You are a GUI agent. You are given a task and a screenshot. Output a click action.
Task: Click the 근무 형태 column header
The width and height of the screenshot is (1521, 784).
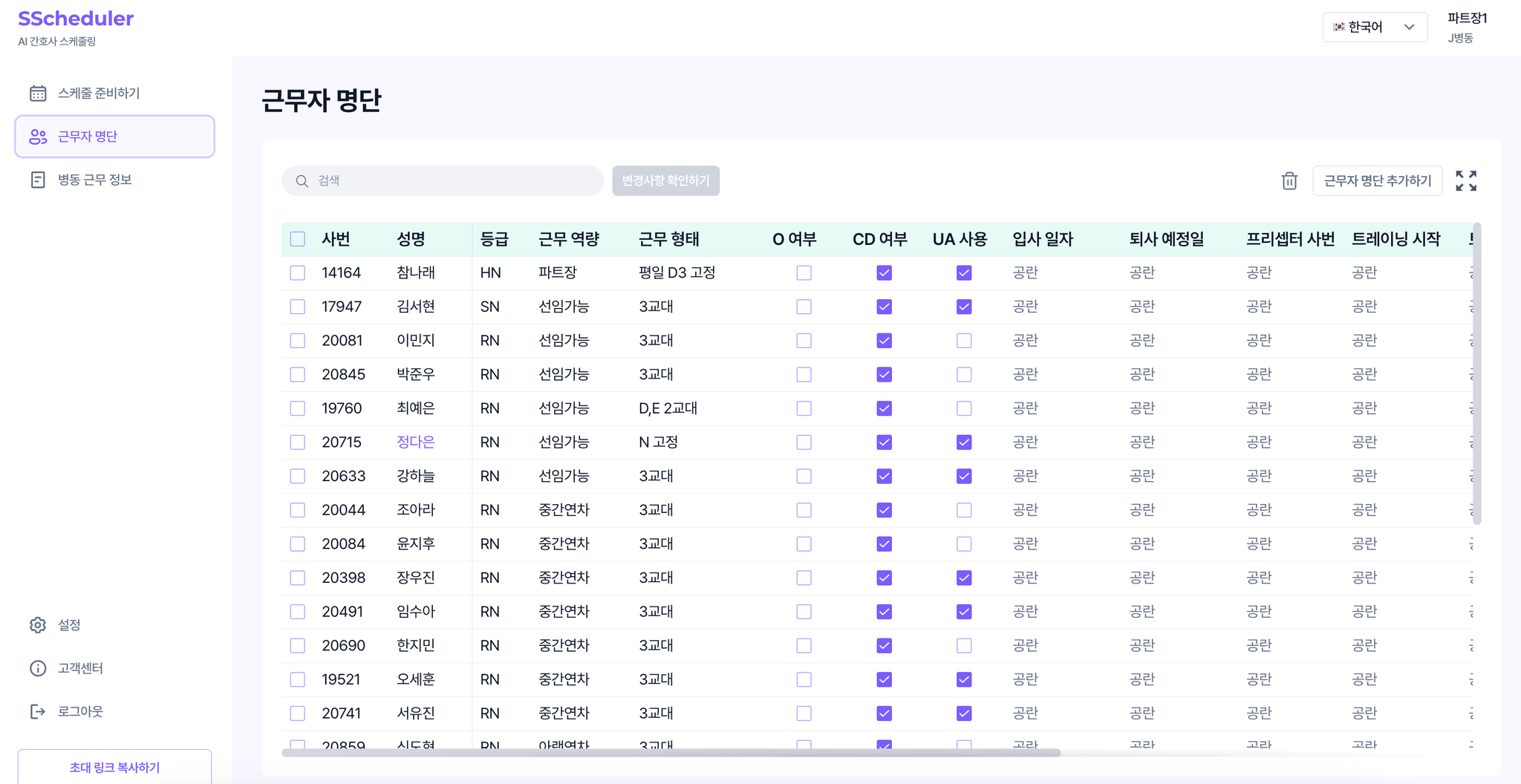pos(668,239)
